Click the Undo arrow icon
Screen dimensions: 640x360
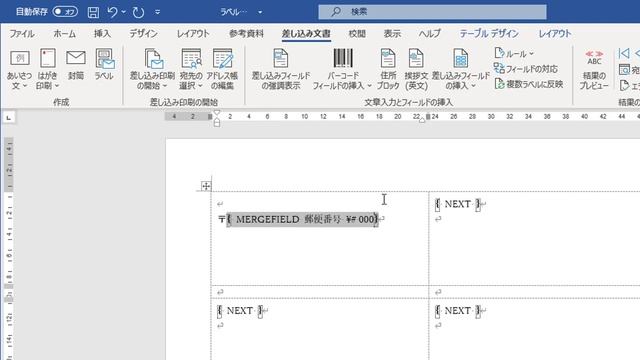pyautogui.click(x=112, y=12)
